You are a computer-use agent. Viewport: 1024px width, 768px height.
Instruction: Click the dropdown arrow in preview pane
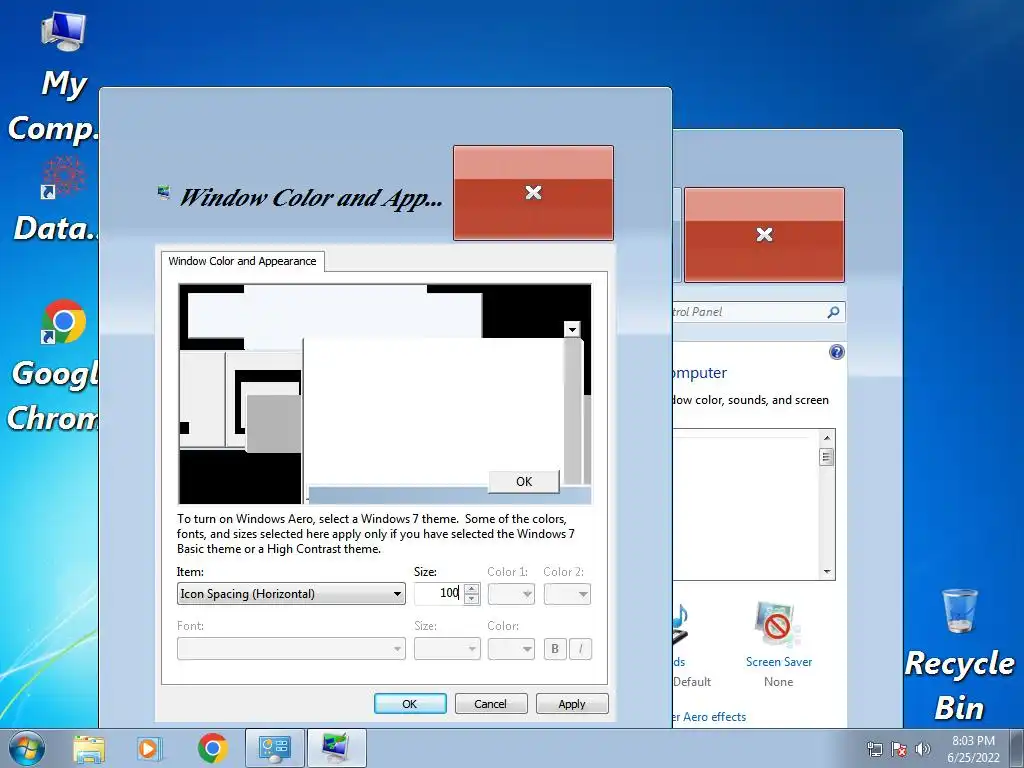(572, 329)
